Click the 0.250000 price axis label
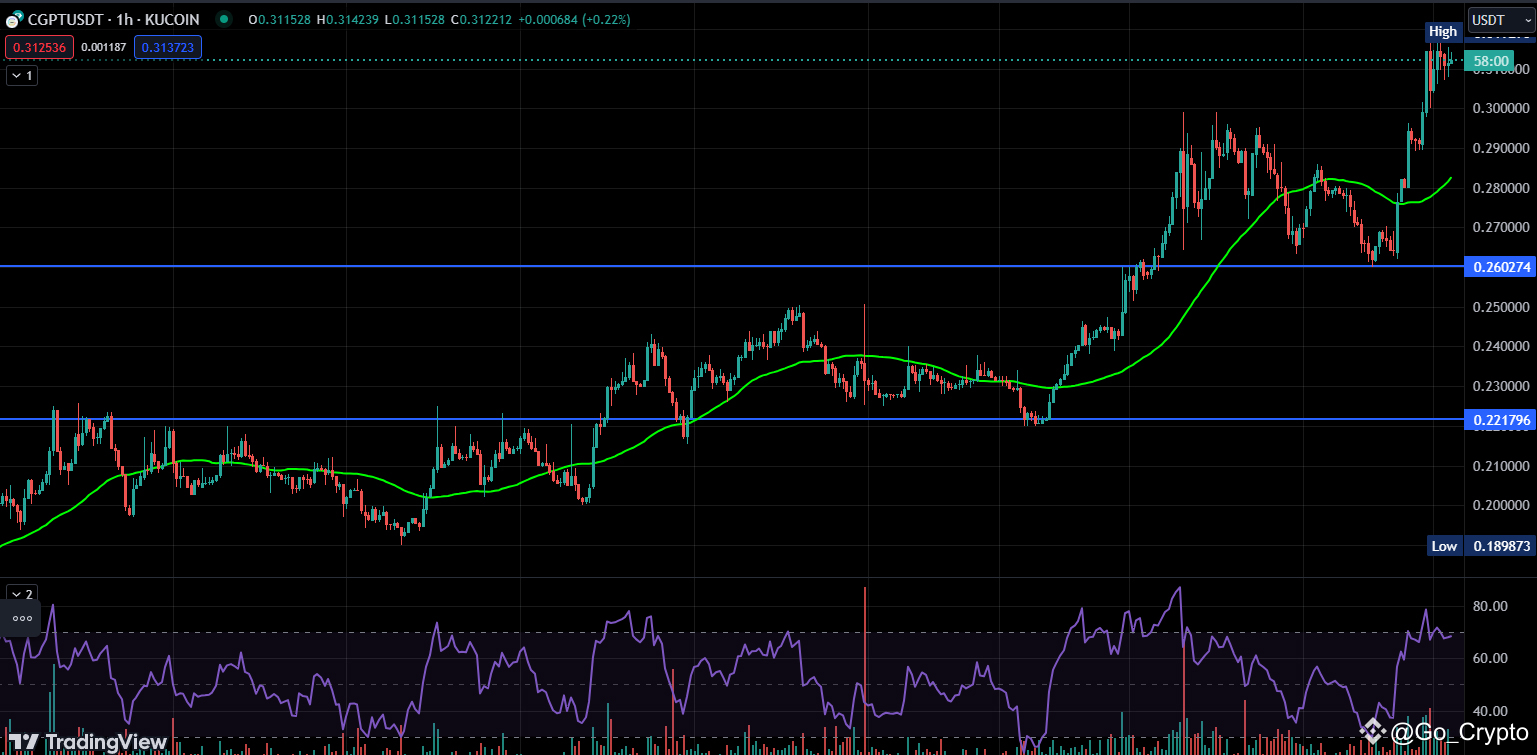 (1500, 307)
